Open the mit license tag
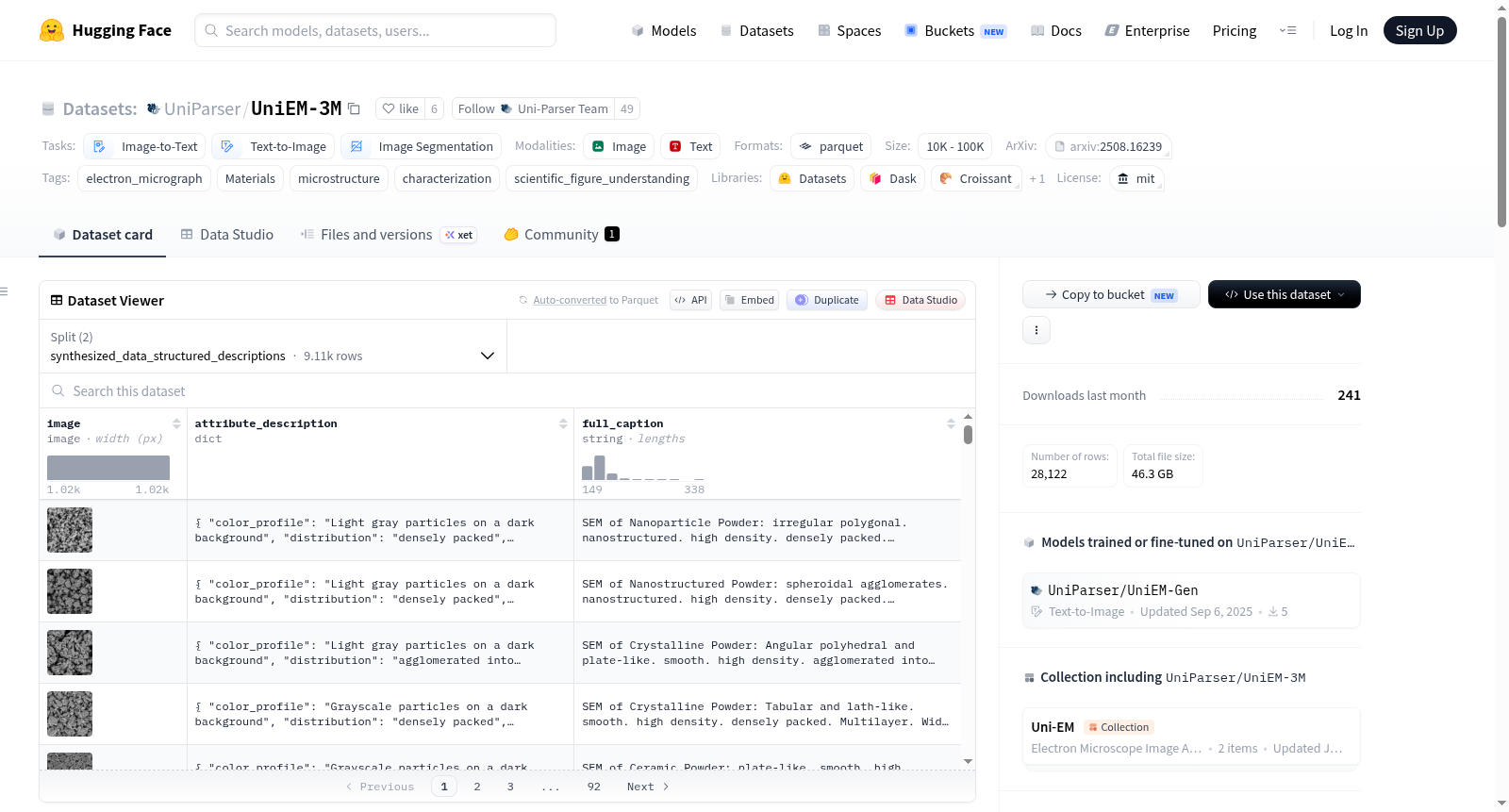The image size is (1509, 812). [x=1136, y=178]
